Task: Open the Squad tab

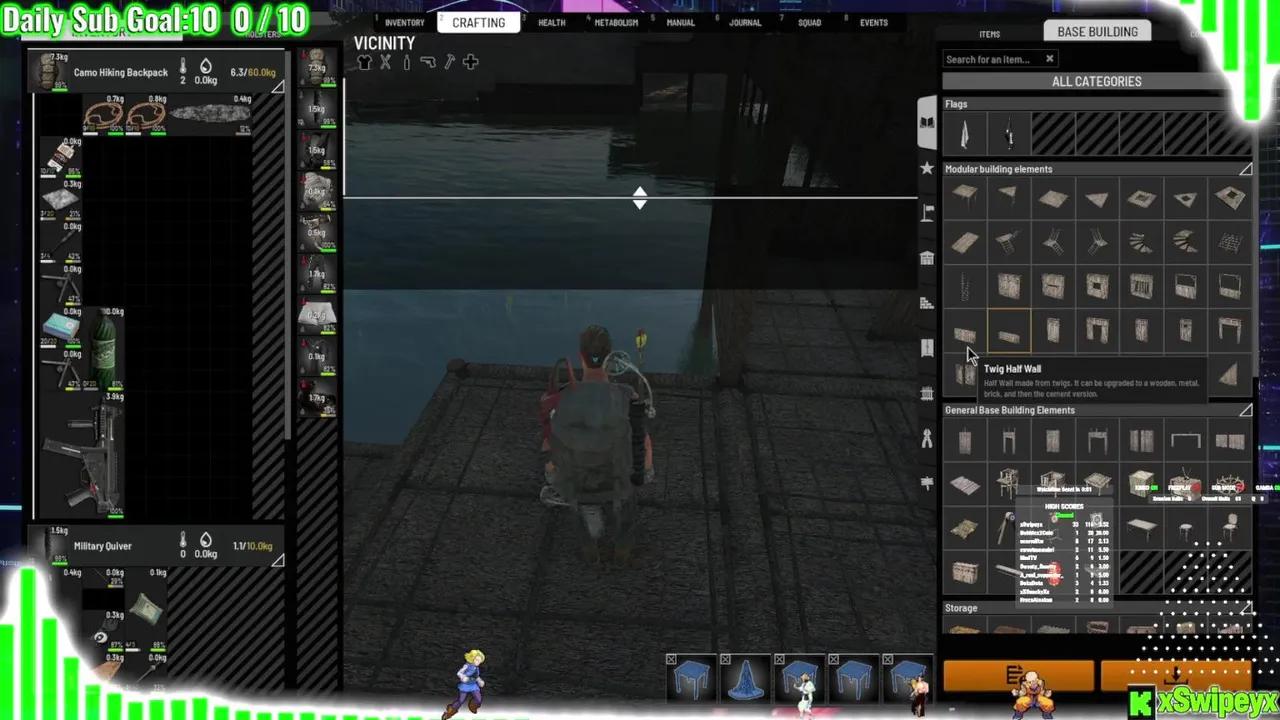Action: click(809, 22)
